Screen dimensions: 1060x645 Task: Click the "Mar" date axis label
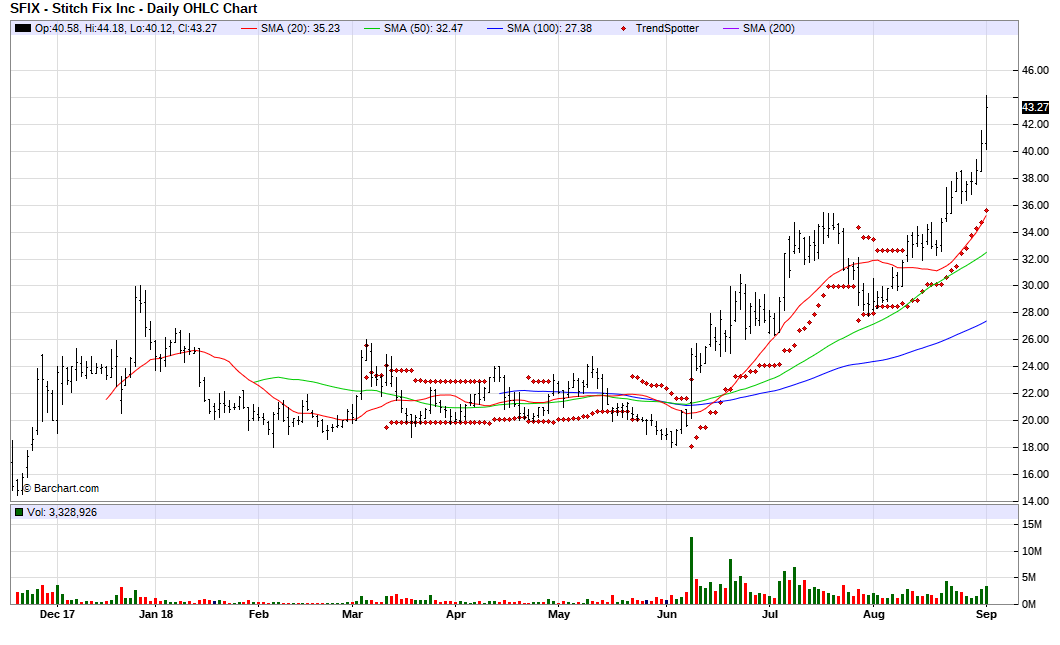coord(352,614)
